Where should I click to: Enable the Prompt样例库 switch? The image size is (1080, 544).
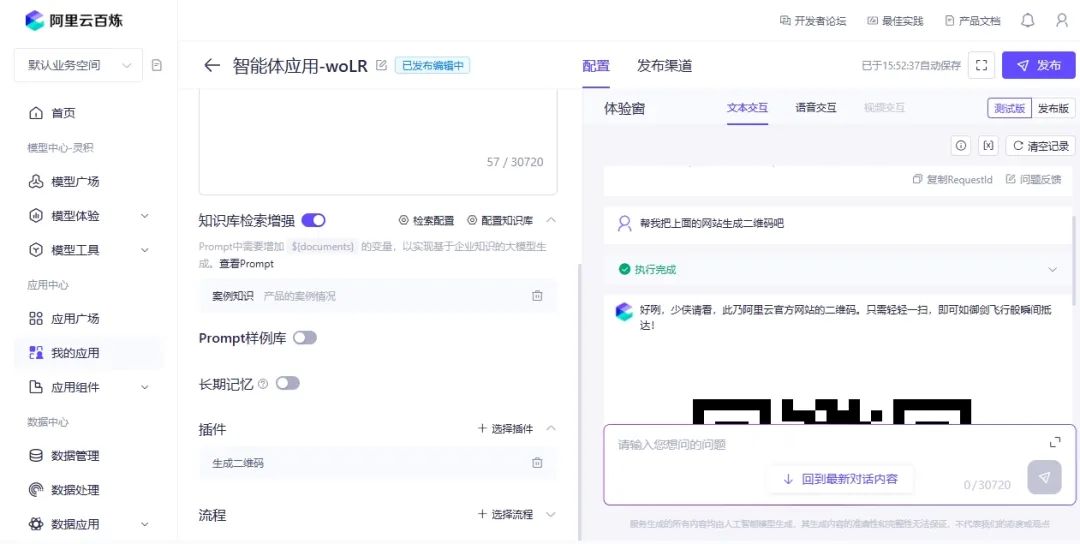click(x=304, y=338)
